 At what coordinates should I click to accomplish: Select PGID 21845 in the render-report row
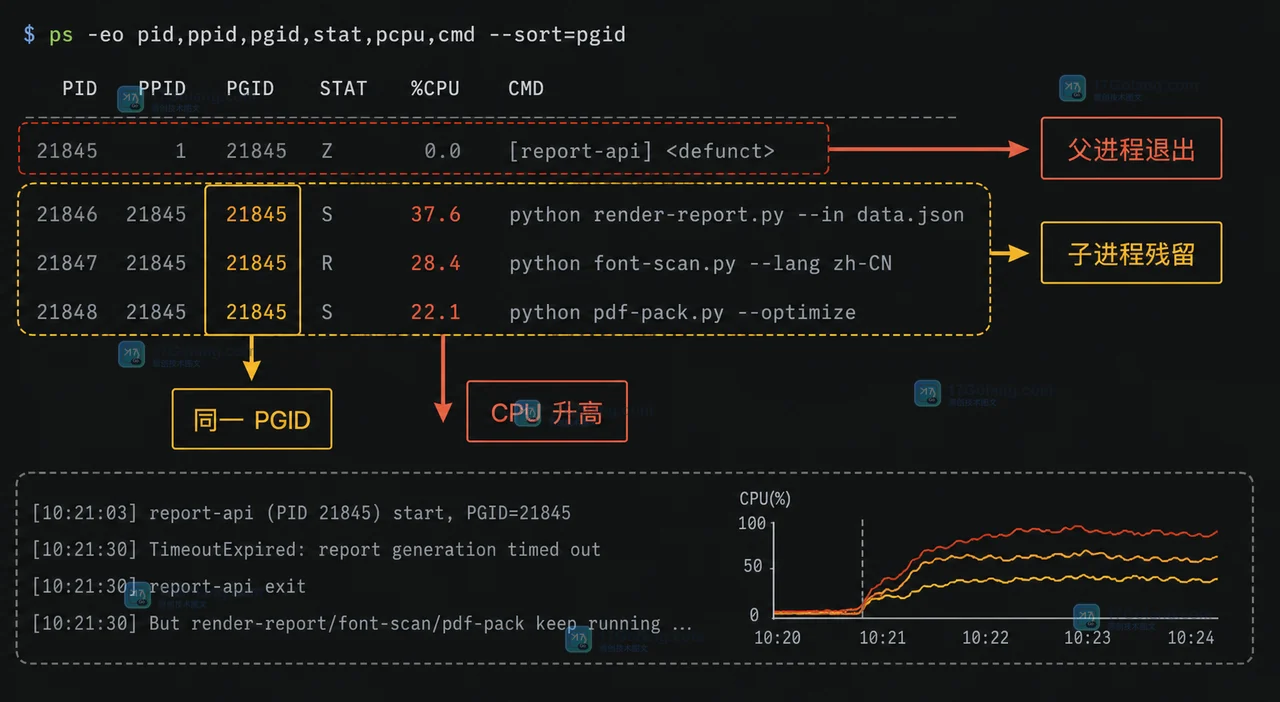pyautogui.click(x=256, y=214)
